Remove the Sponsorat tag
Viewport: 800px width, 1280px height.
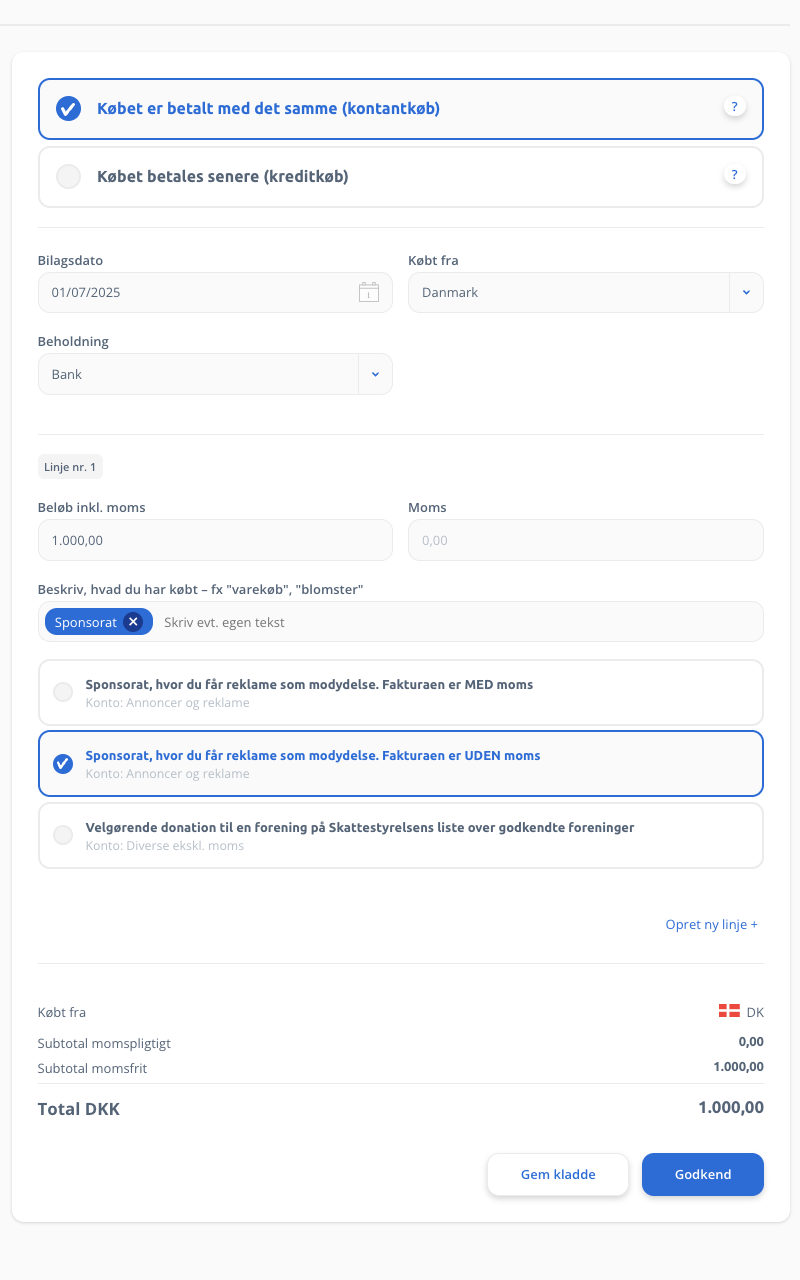pos(133,622)
